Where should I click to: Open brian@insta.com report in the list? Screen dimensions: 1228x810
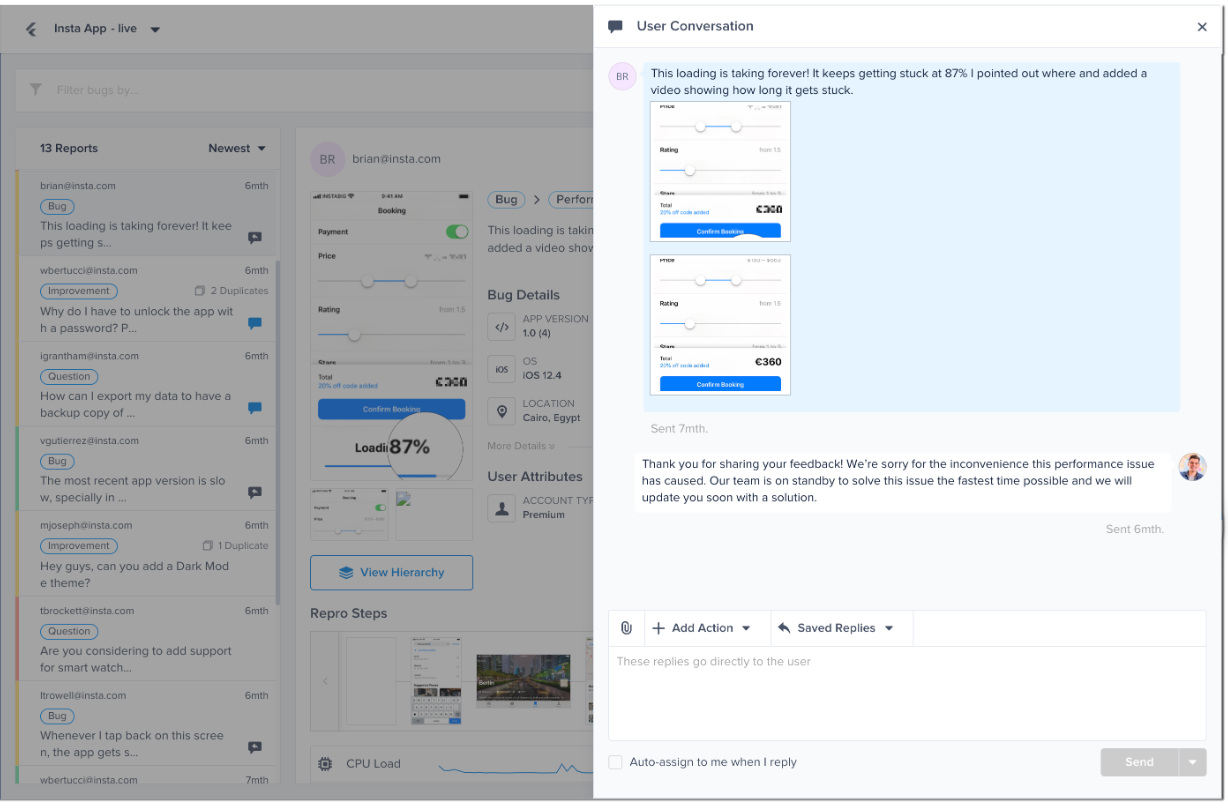148,213
